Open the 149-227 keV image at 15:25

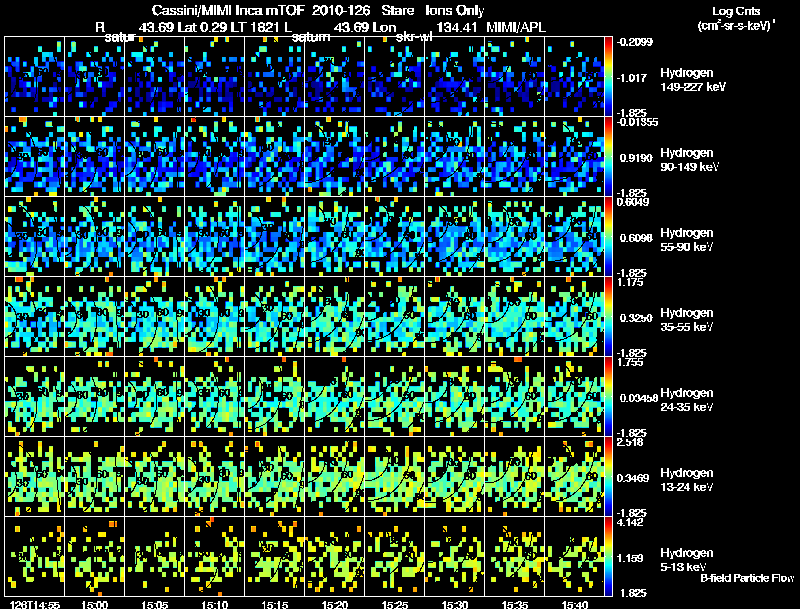click(x=395, y=77)
